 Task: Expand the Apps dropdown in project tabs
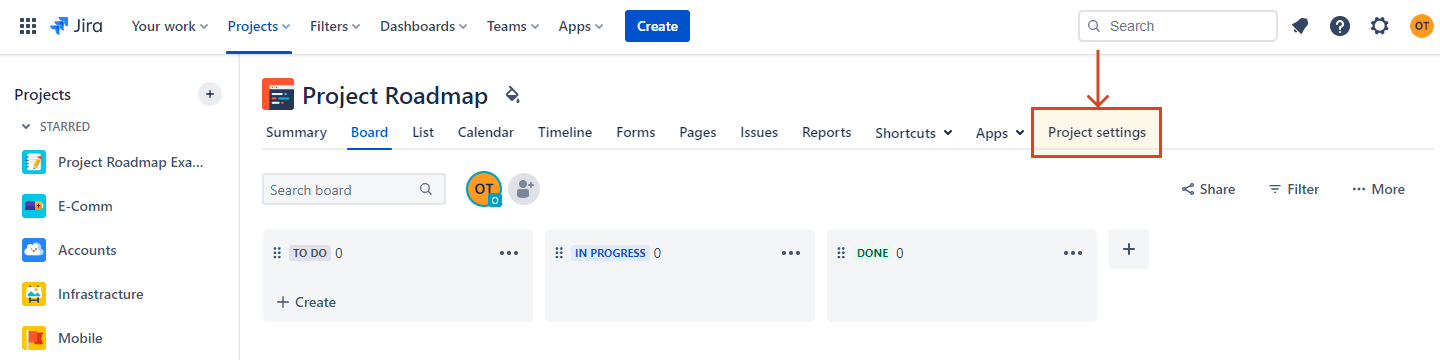tap(1000, 133)
